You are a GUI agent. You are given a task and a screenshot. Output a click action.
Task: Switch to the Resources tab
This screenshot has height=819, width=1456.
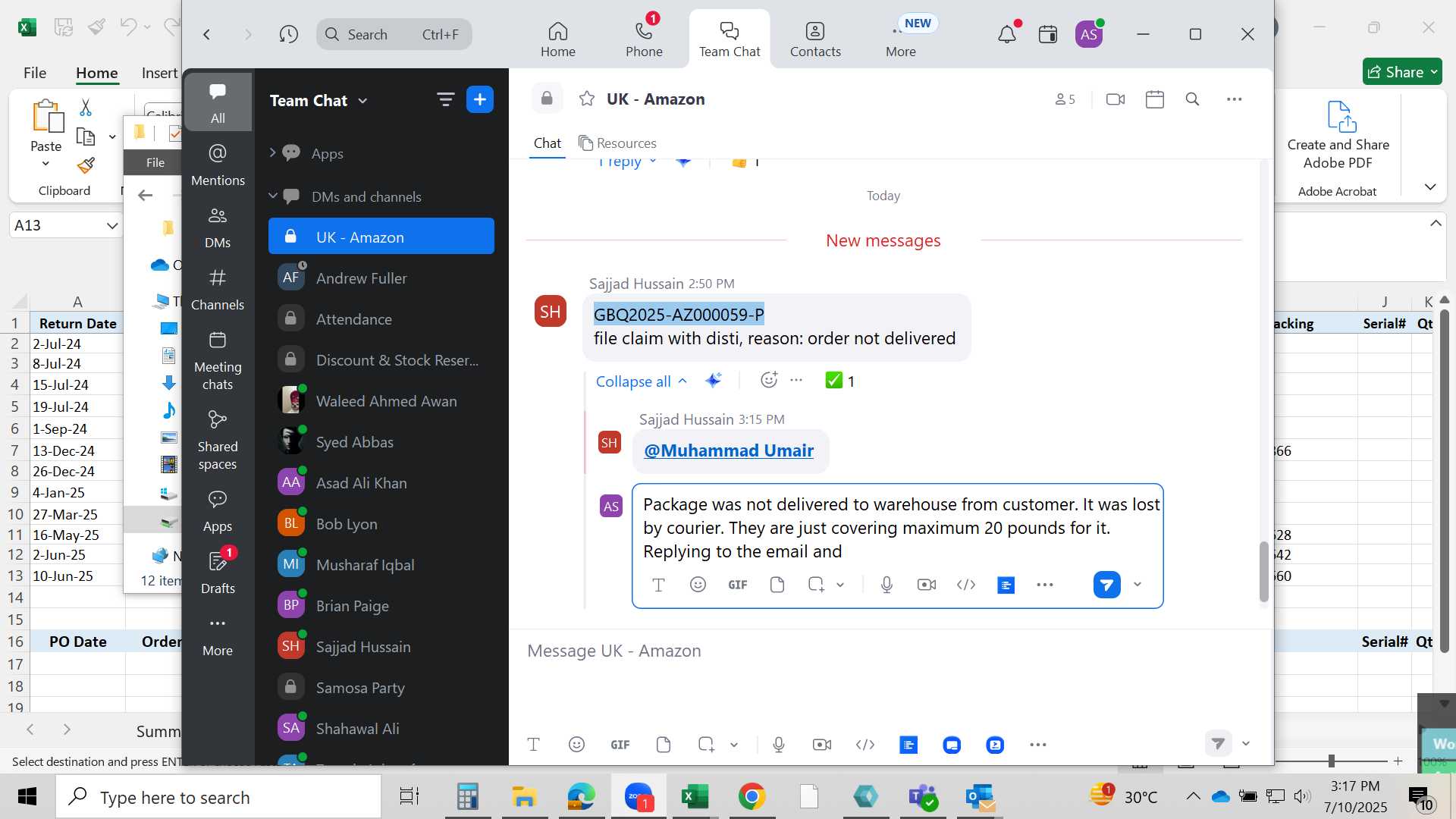[x=617, y=143]
